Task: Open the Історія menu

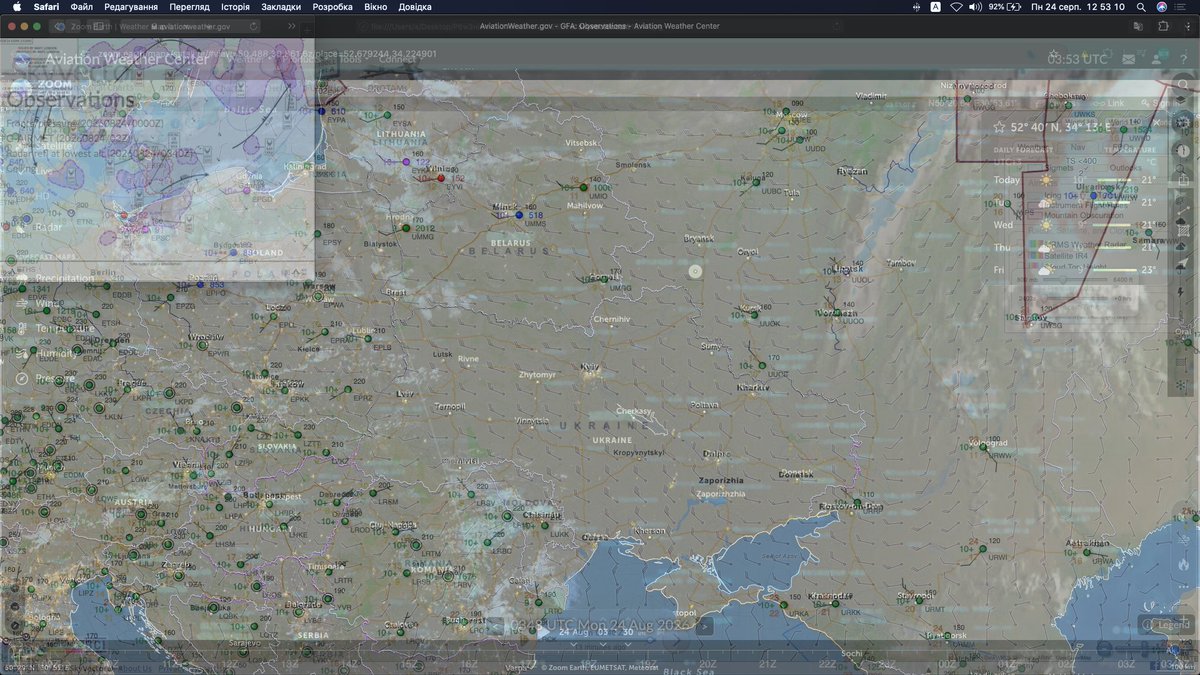Action: point(235,6)
